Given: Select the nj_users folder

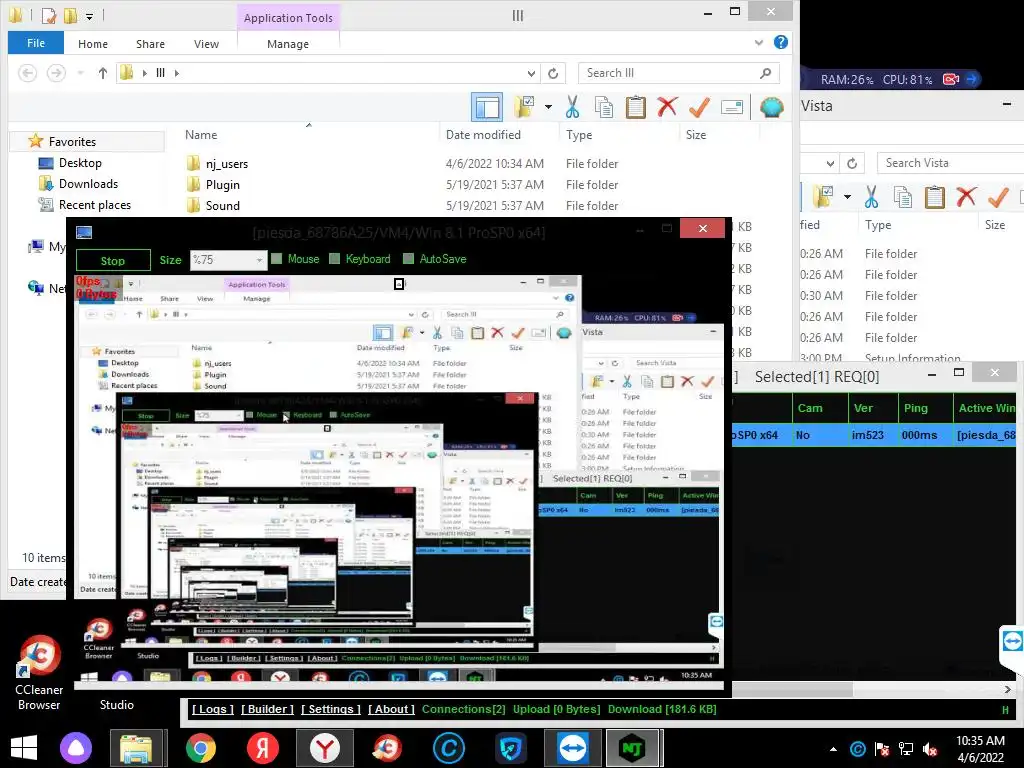Looking at the screenshot, I should (x=227, y=164).
